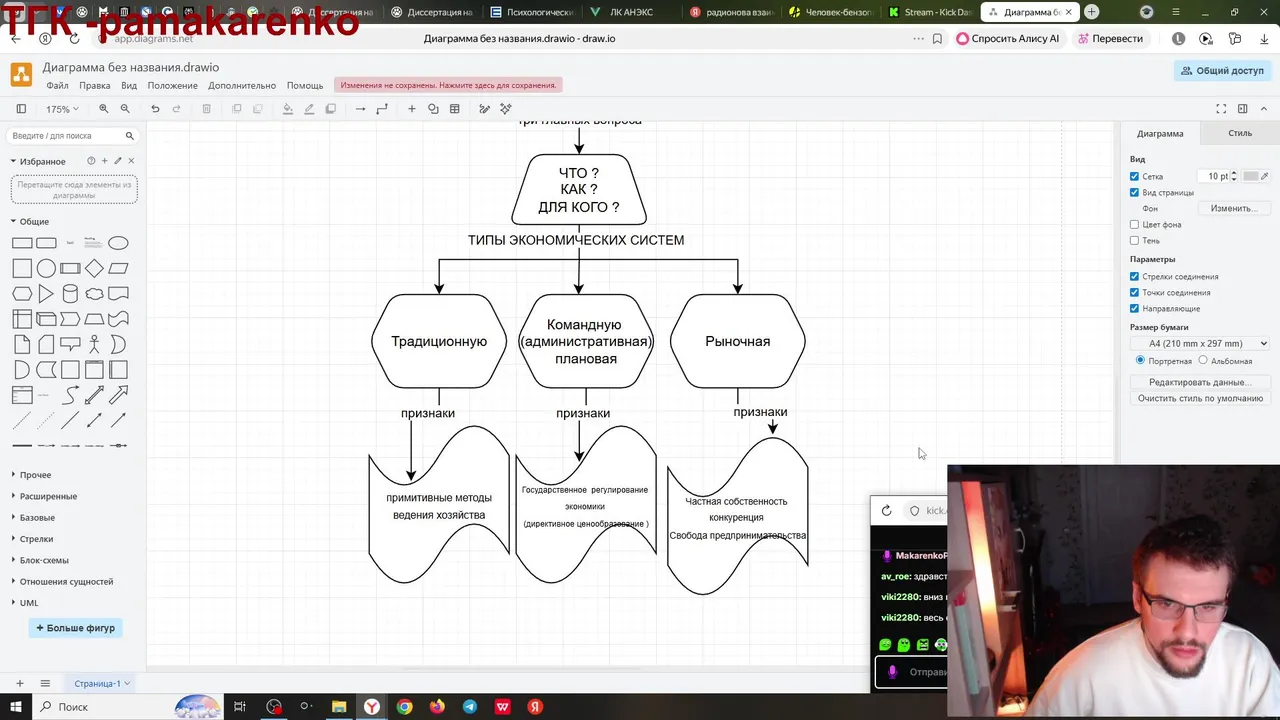Screen dimensions: 1280x720
Task: Select the actor stick figure shape
Action: click(94, 345)
